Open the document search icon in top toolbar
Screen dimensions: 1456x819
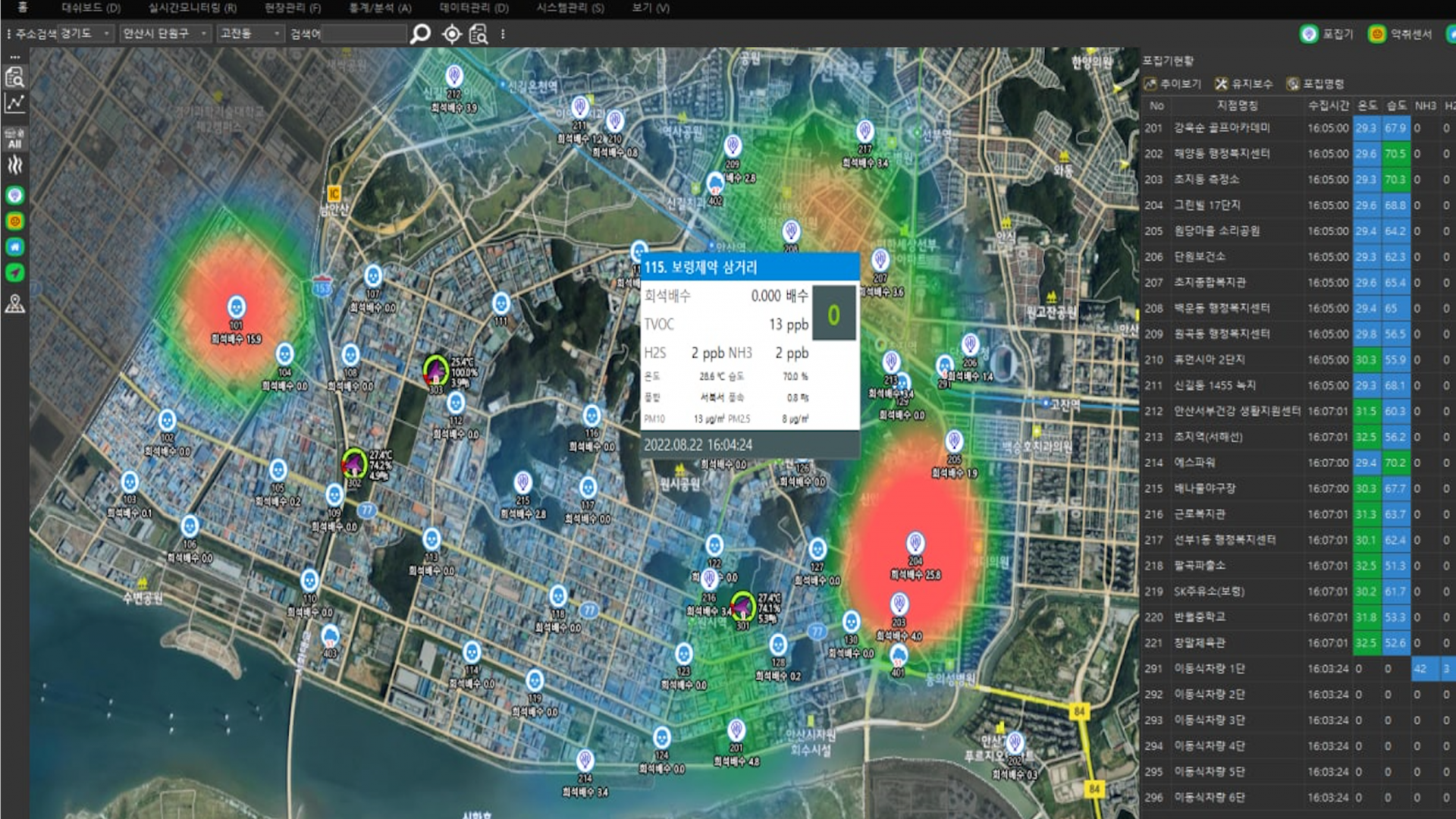(479, 34)
